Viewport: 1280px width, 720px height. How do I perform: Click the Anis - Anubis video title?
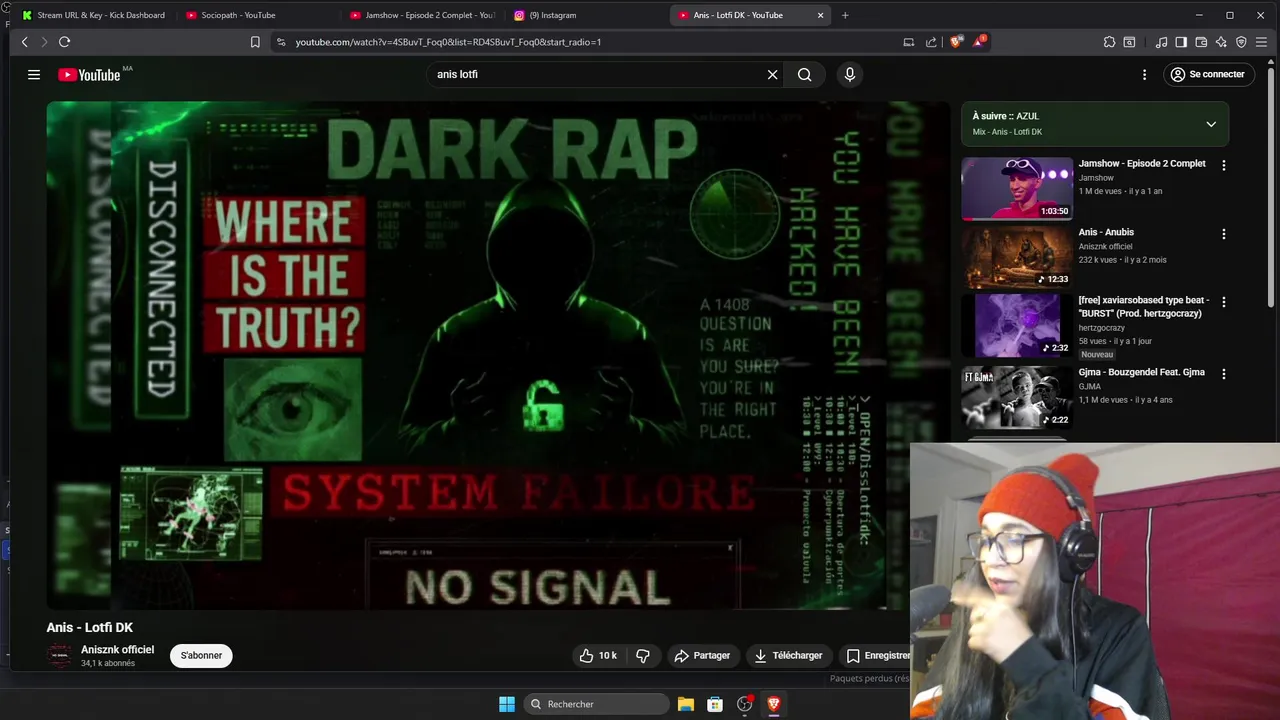pyautogui.click(x=1106, y=232)
